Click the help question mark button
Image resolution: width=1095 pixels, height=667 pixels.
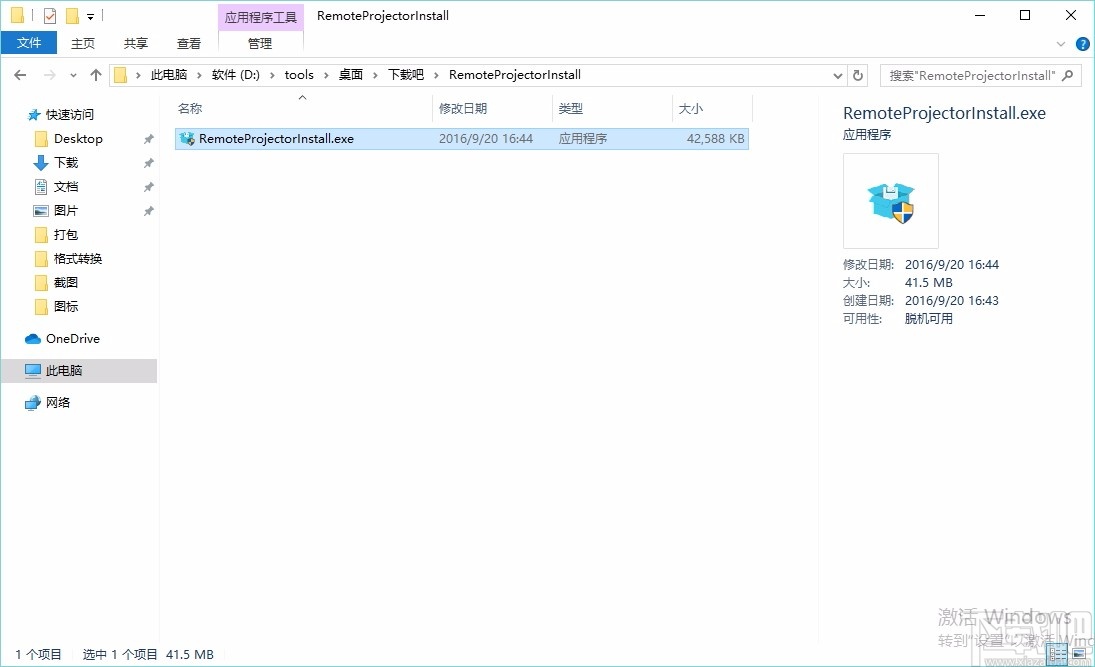click(x=1082, y=43)
